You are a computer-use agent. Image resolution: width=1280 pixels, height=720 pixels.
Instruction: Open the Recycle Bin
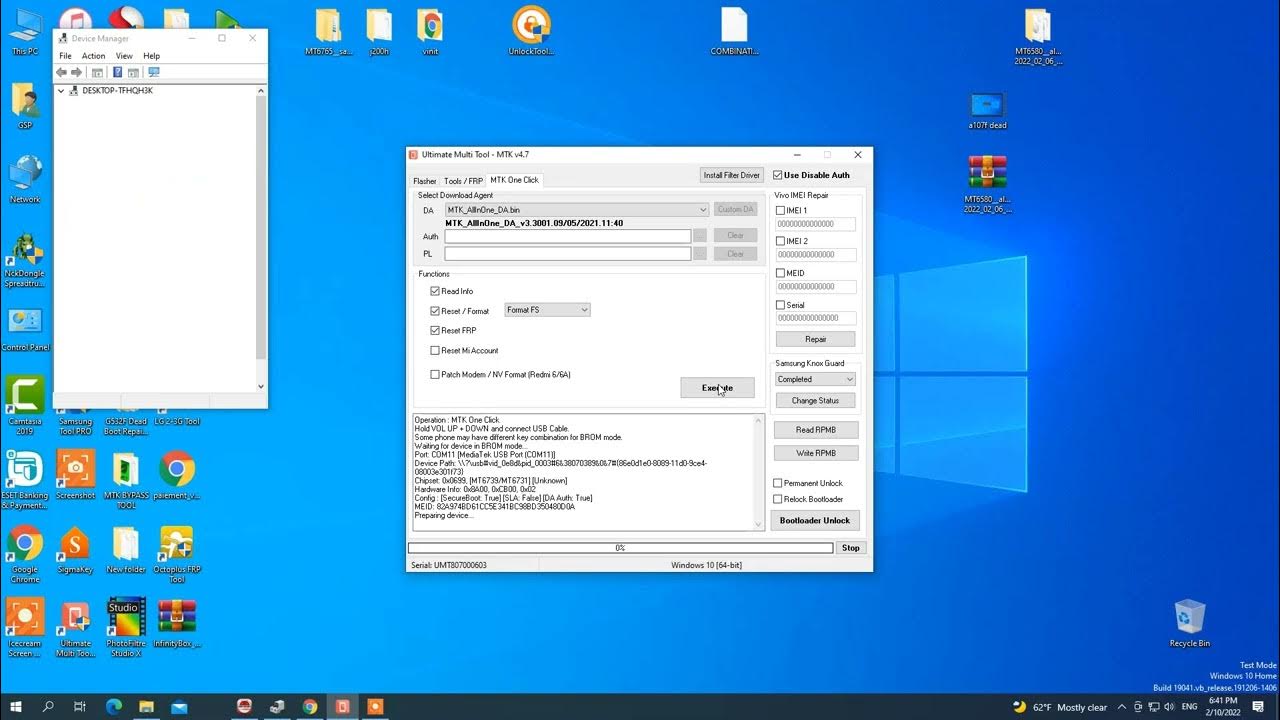click(1189, 623)
